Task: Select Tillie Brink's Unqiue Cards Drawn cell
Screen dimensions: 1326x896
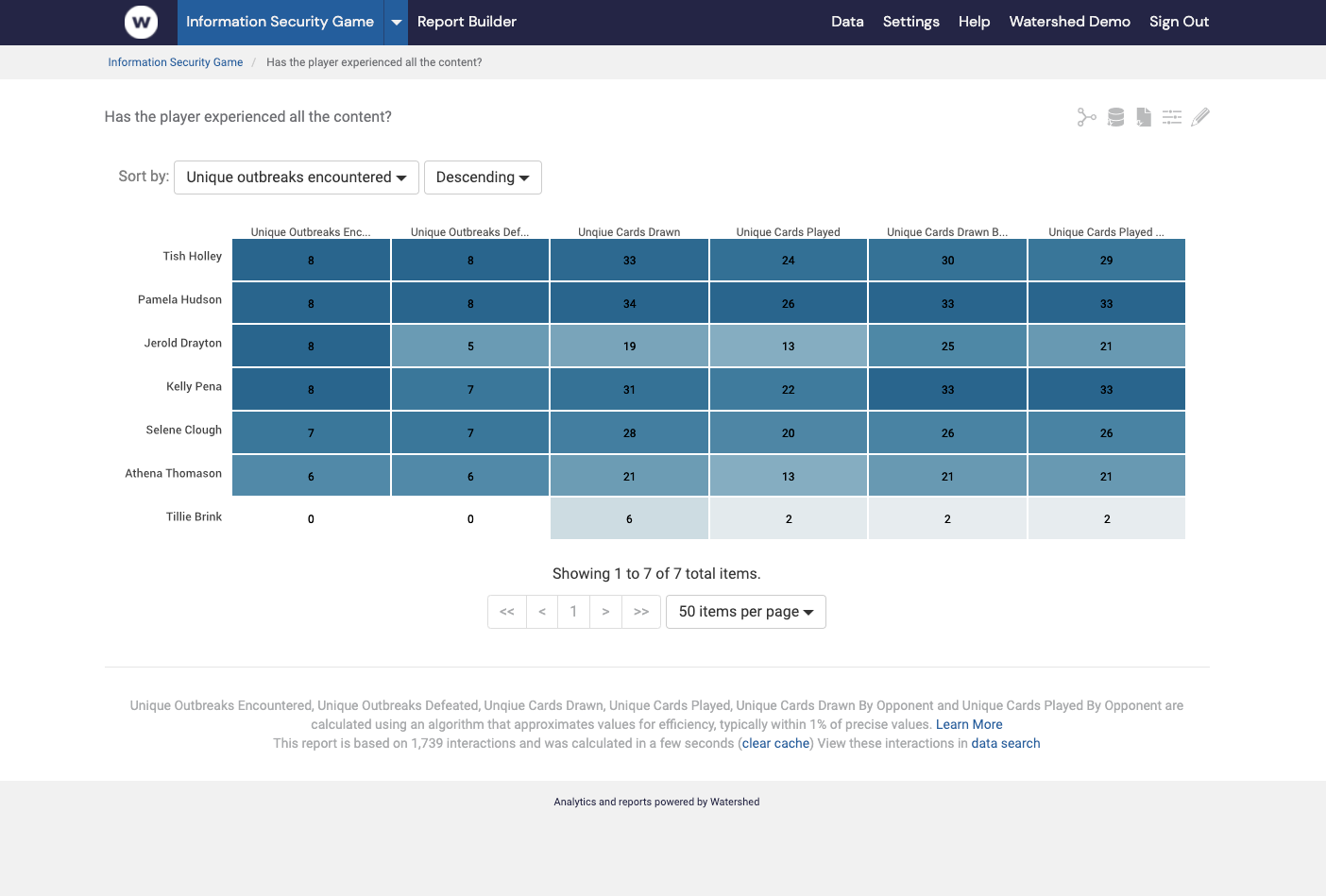Action: pos(629,518)
